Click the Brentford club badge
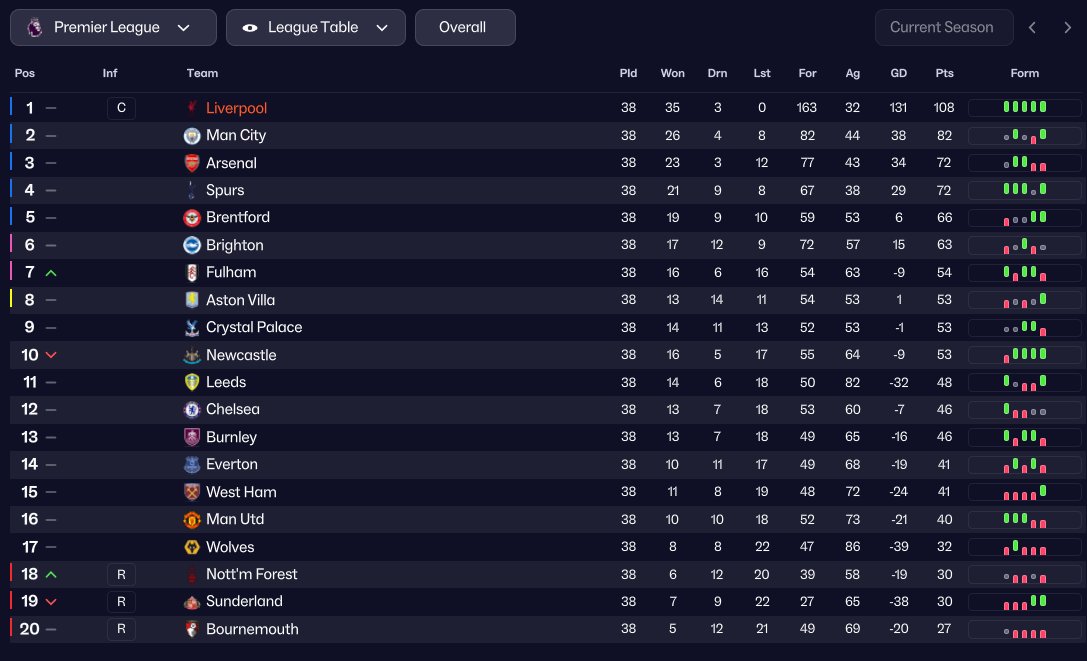This screenshot has height=661, width=1087. point(192,218)
